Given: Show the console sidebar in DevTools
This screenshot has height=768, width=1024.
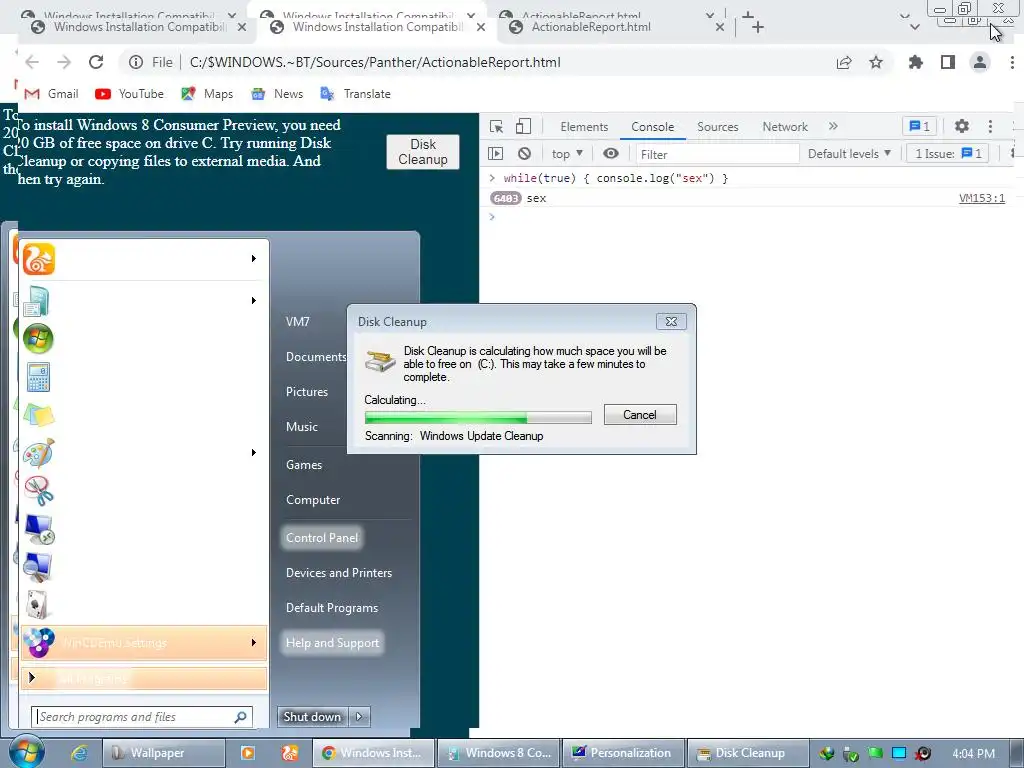Looking at the screenshot, I should coord(496,153).
